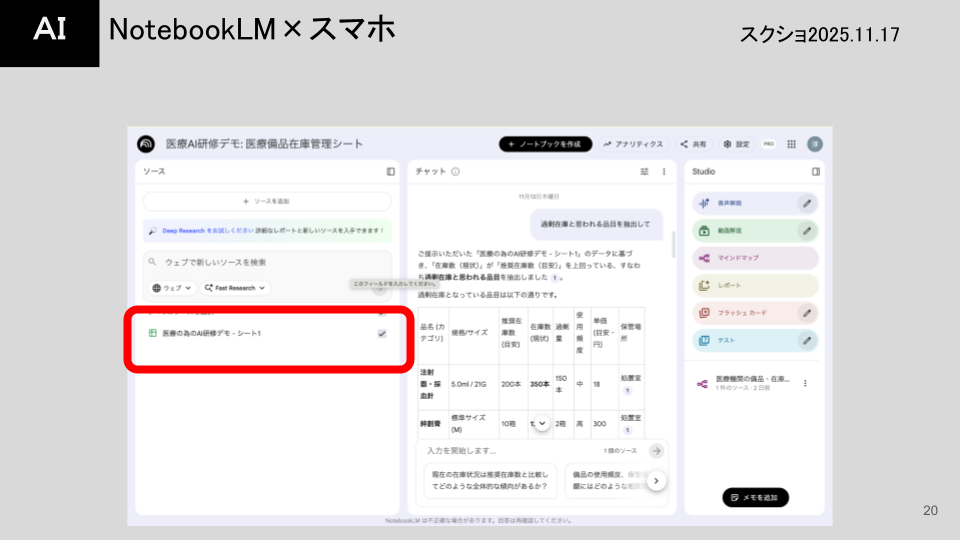Collapse the Studio panel icon
Viewport: 960px width, 540px height.
[x=816, y=172]
